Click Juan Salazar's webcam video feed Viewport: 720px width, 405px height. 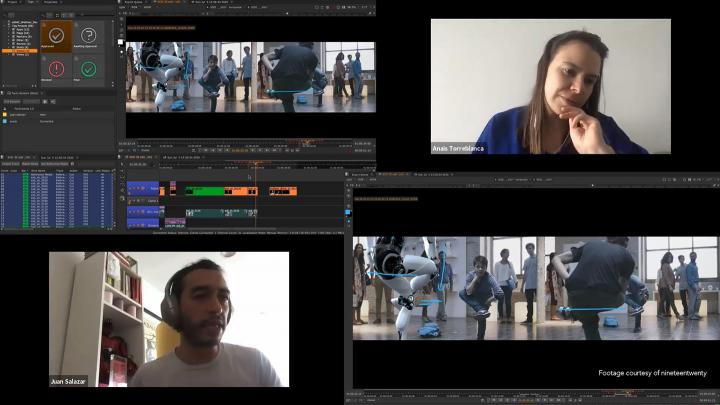168,318
